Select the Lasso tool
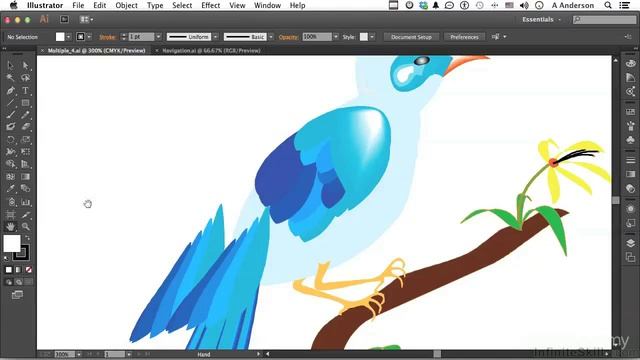Image resolution: width=640 pixels, height=360 pixels. coord(25,78)
